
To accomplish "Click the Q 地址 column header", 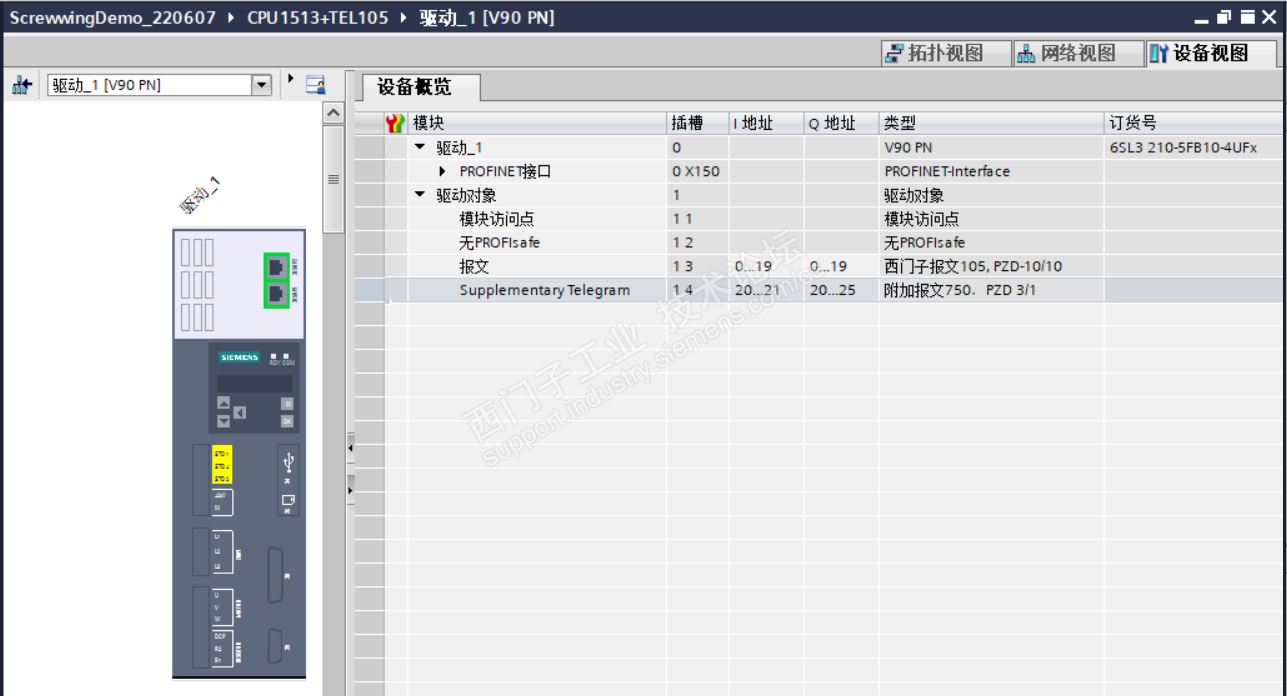I will (841, 123).
